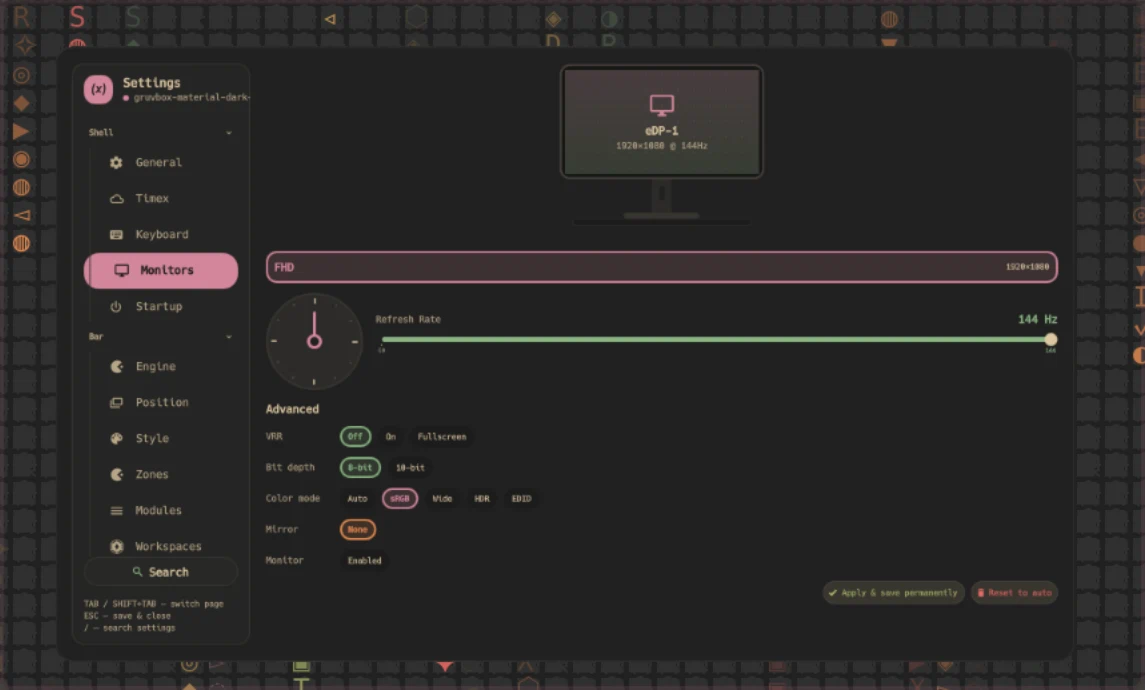Viewport: 1145px width, 690px height.
Task: Choose 10-bit depth
Action: (x=410, y=467)
